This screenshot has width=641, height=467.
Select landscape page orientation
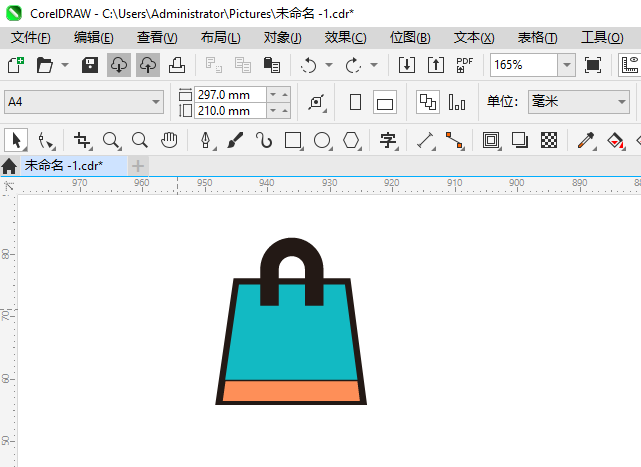385,102
